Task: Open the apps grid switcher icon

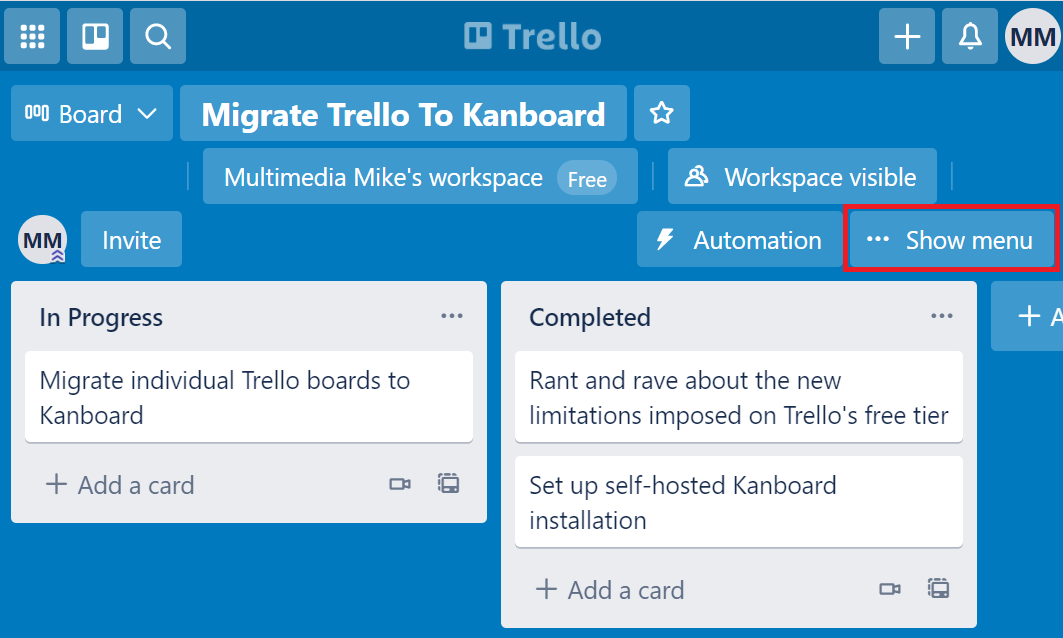Action: 32,36
